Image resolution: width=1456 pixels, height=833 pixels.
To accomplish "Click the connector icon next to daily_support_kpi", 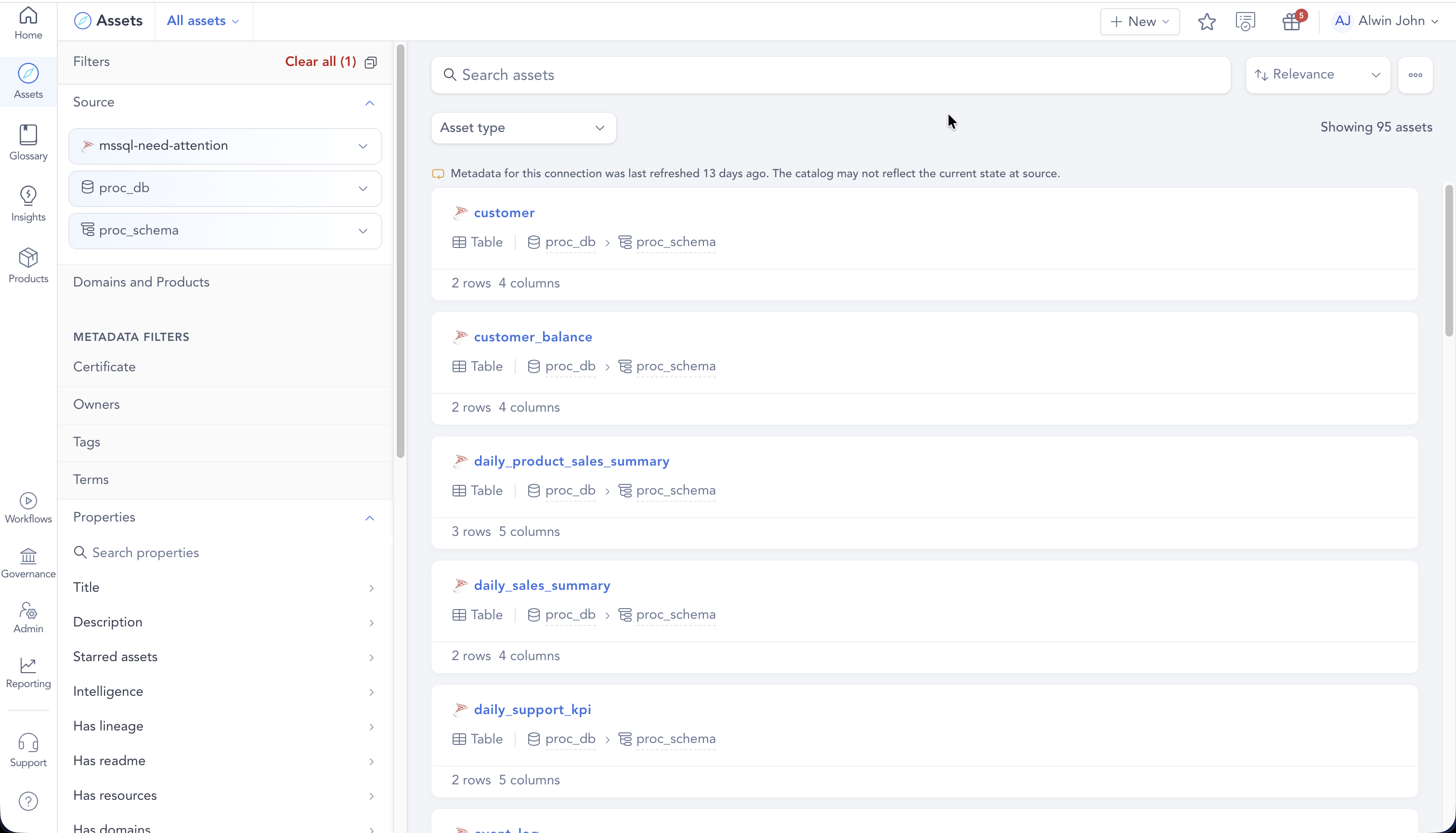I will [460, 709].
